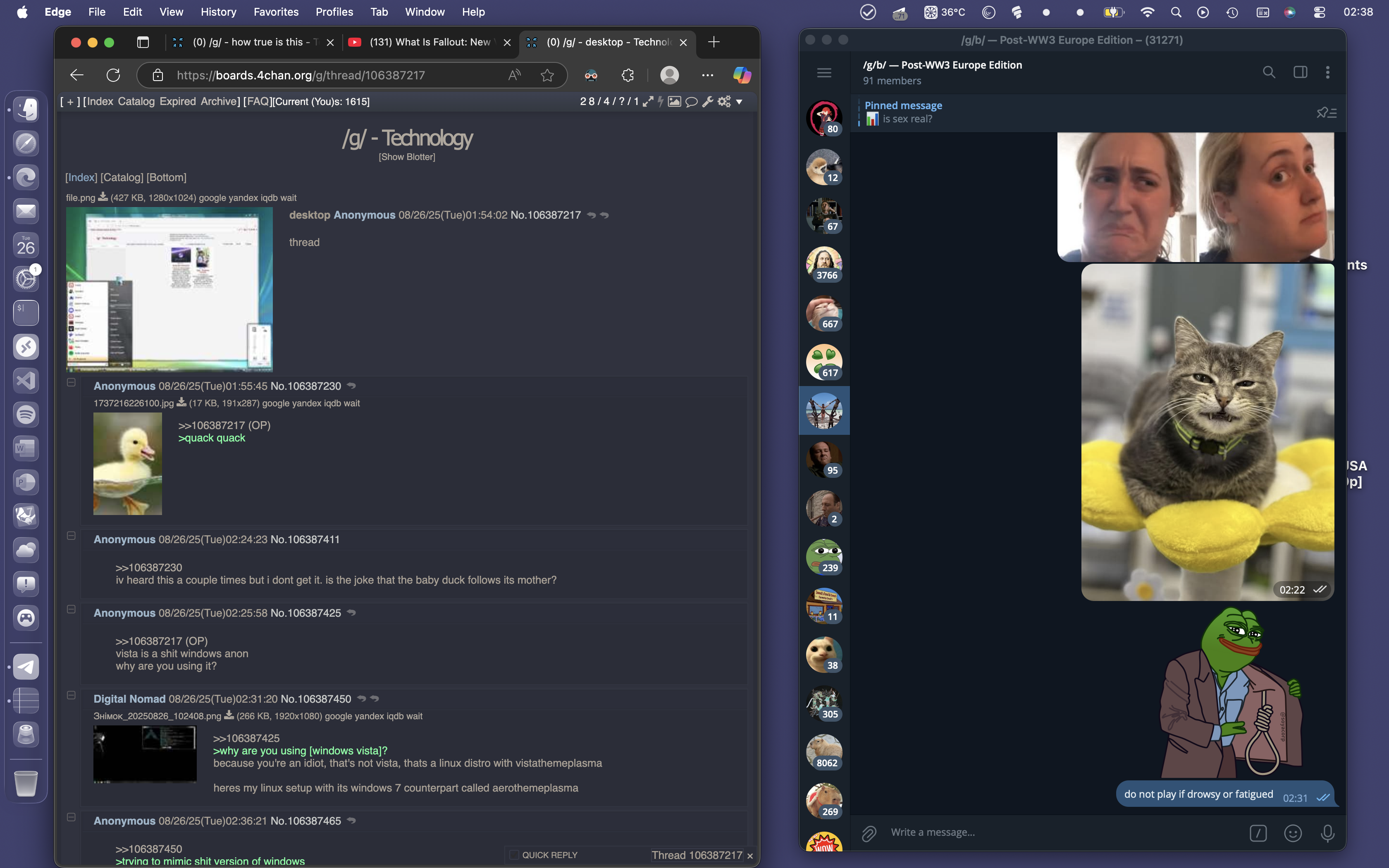Open Edge three-dot settings menu
Screen dimensions: 1389x868
[x=708, y=75]
